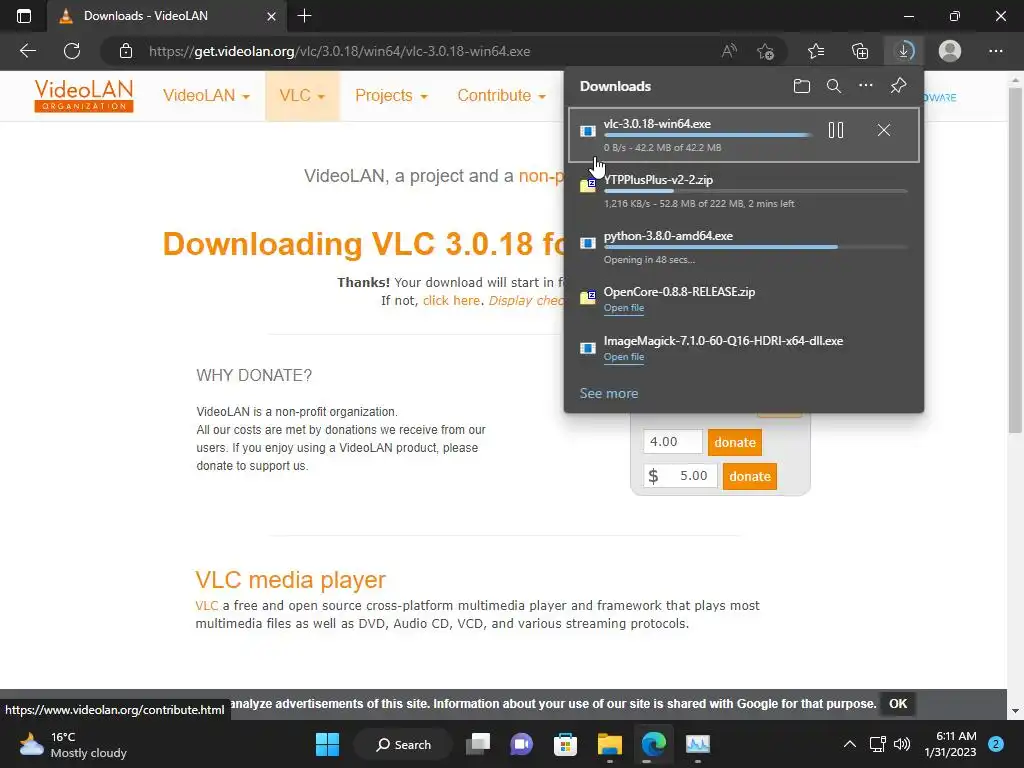The image size is (1024, 768).
Task: Click the vlc-3.0.18 download progress bar
Action: (708, 135)
